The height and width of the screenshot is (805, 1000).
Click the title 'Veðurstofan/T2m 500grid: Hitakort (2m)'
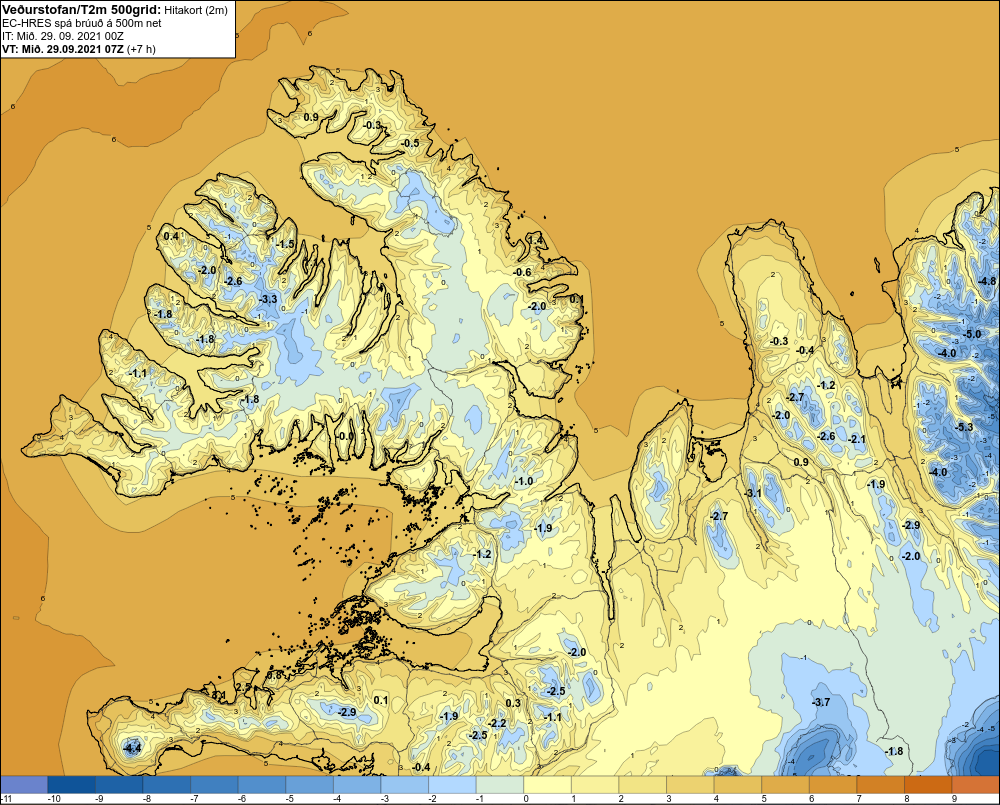point(115,10)
